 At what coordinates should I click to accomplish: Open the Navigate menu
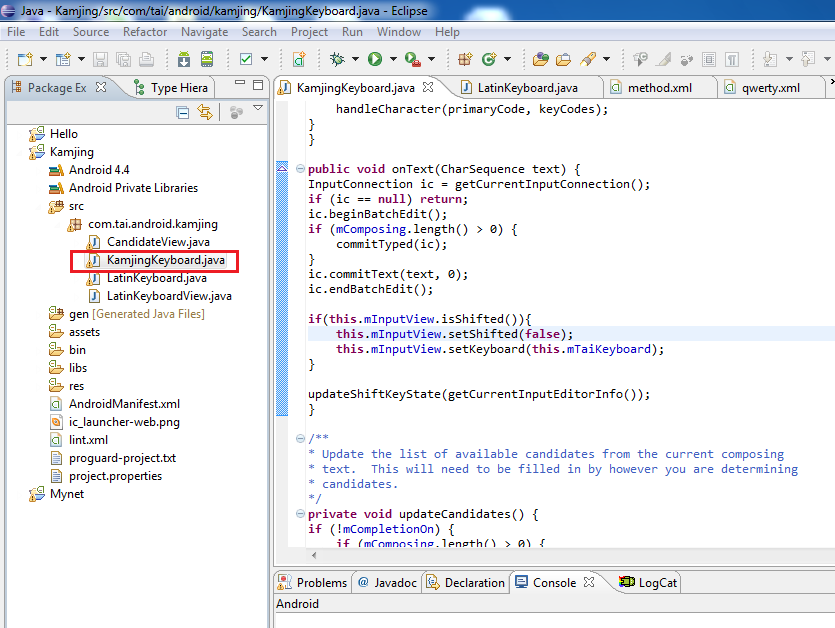pos(204,32)
